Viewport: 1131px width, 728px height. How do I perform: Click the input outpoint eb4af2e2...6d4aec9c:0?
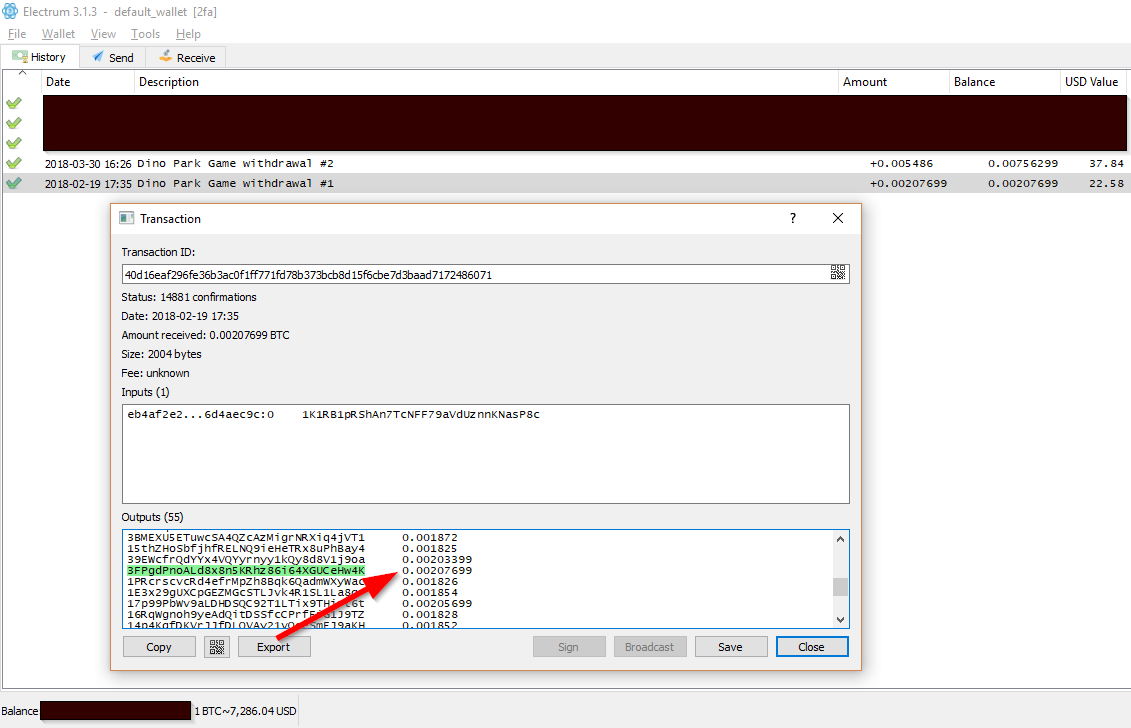click(x=201, y=414)
